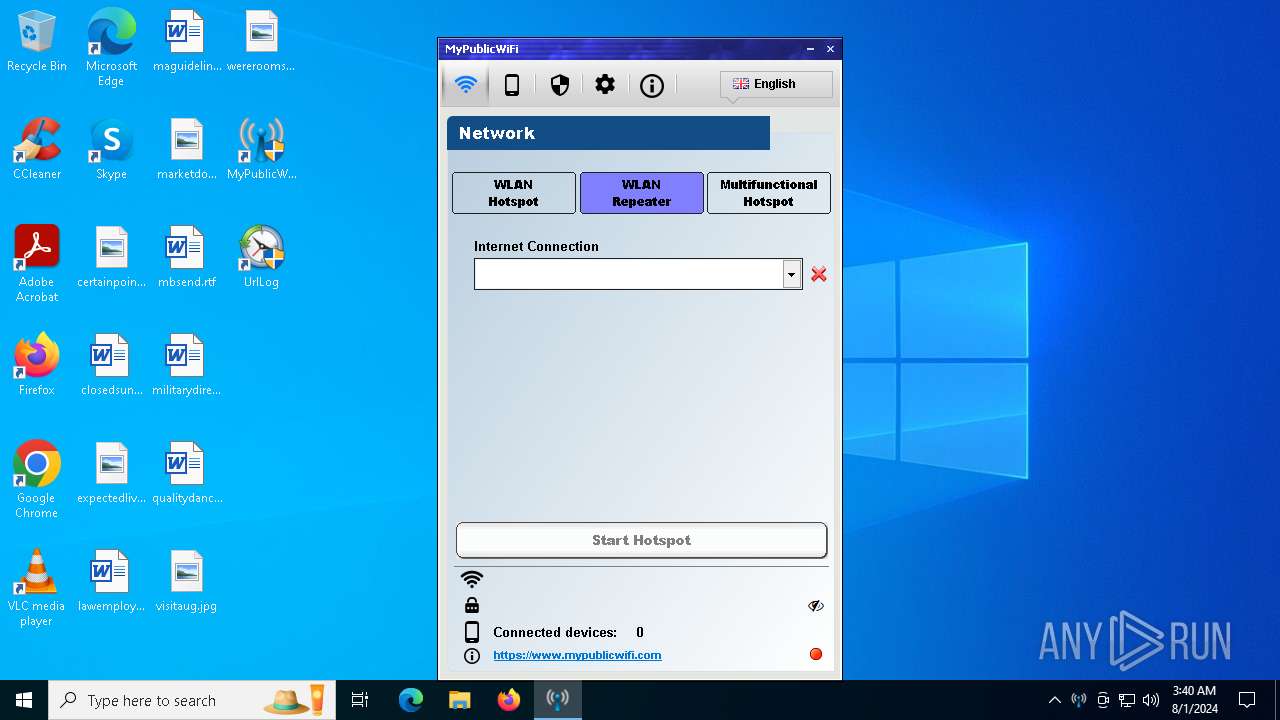This screenshot has height=720, width=1280.
Task: Toggle password visibility eye icon
Action: [x=816, y=606]
